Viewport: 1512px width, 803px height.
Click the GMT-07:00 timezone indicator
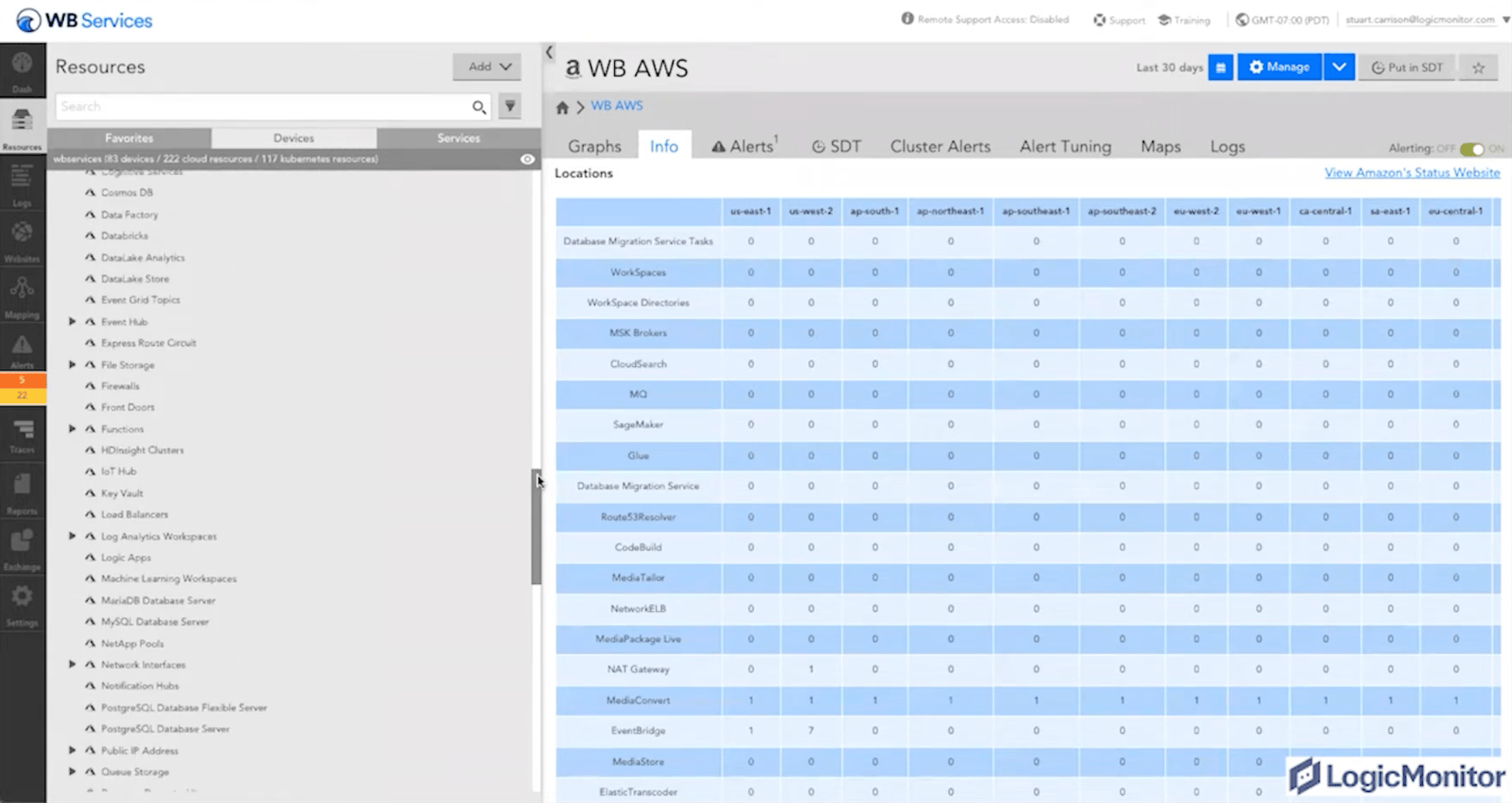1281,19
